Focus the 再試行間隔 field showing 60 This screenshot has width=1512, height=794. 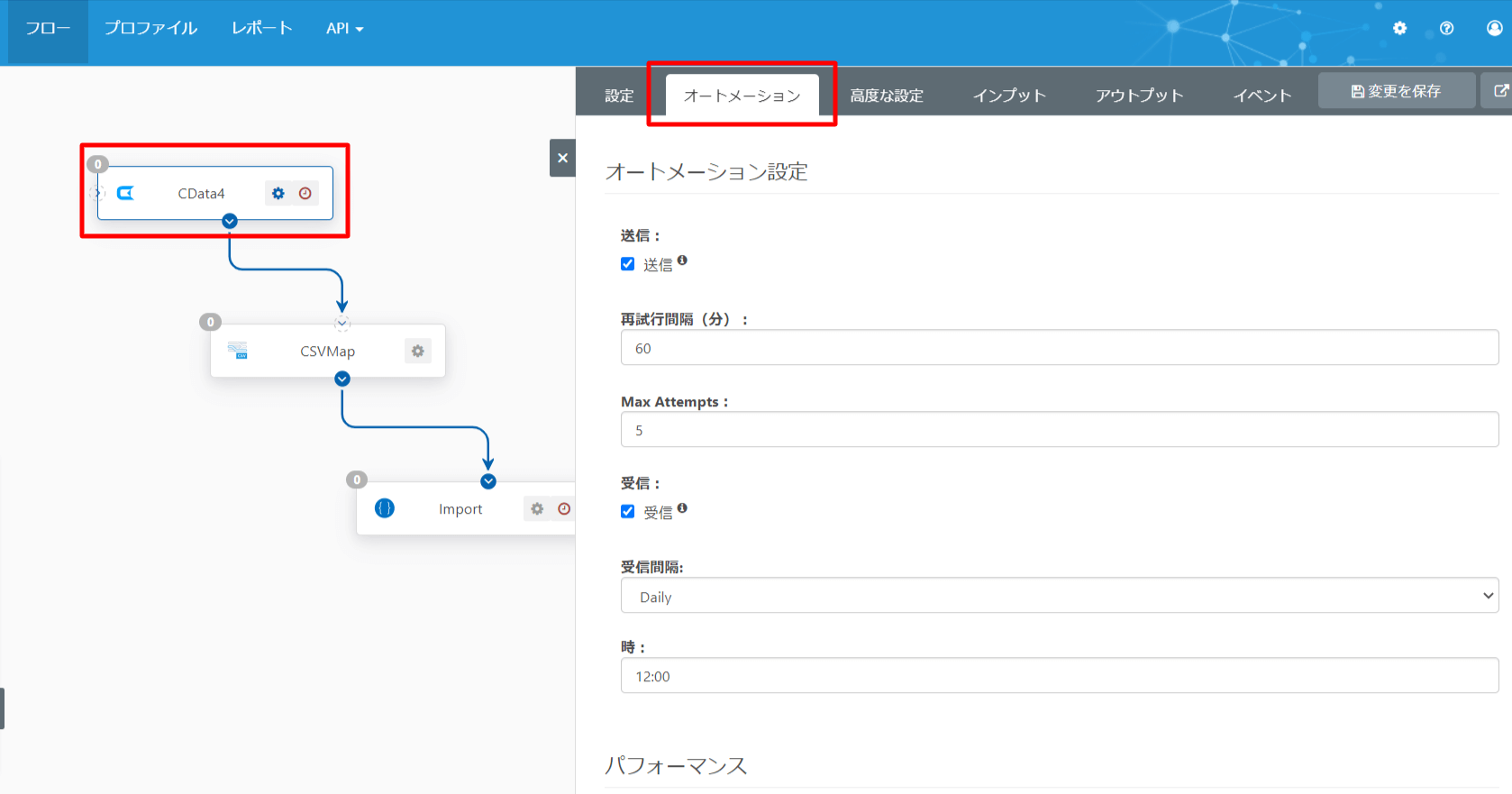point(1060,348)
